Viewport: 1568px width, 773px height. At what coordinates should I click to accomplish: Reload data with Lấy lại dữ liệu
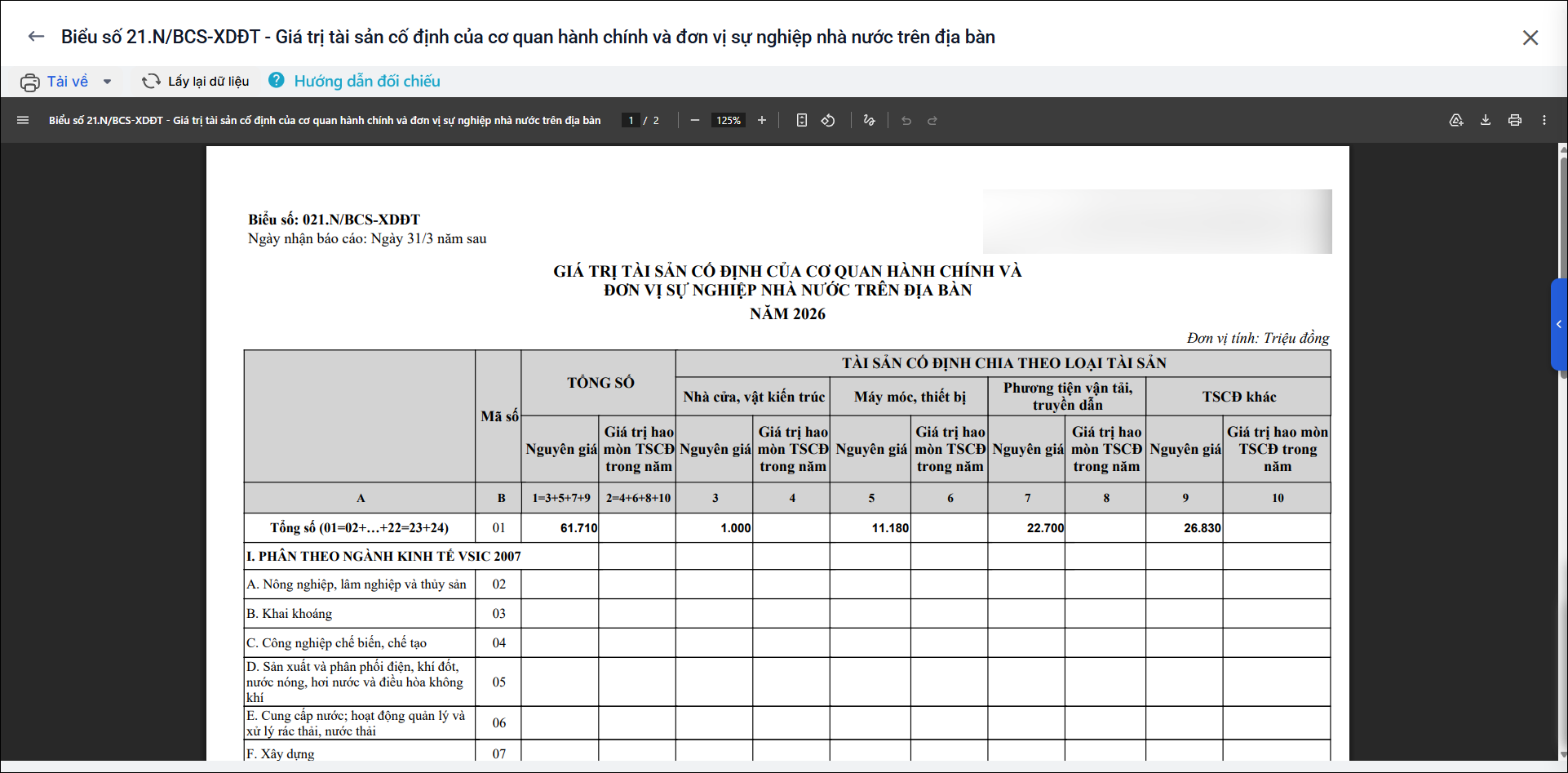(x=208, y=81)
